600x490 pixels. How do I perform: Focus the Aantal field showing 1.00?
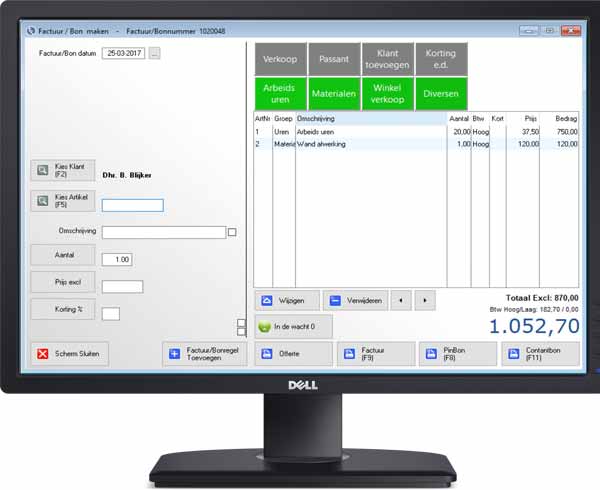(117, 259)
